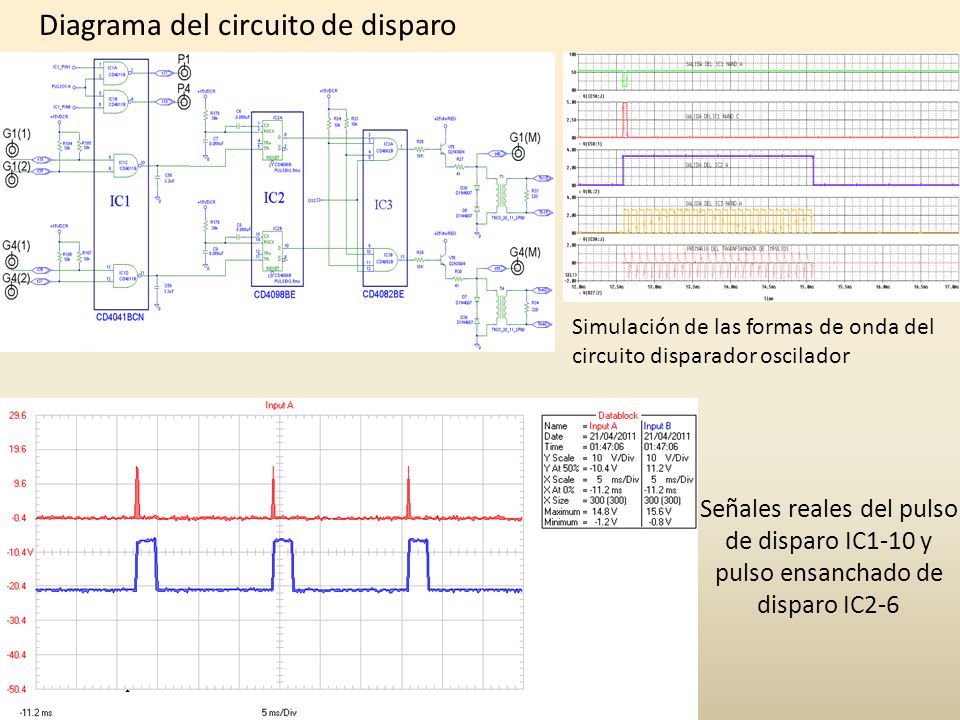The width and height of the screenshot is (960, 720).
Task: Click the first blue widened pulse
Action: [146, 564]
